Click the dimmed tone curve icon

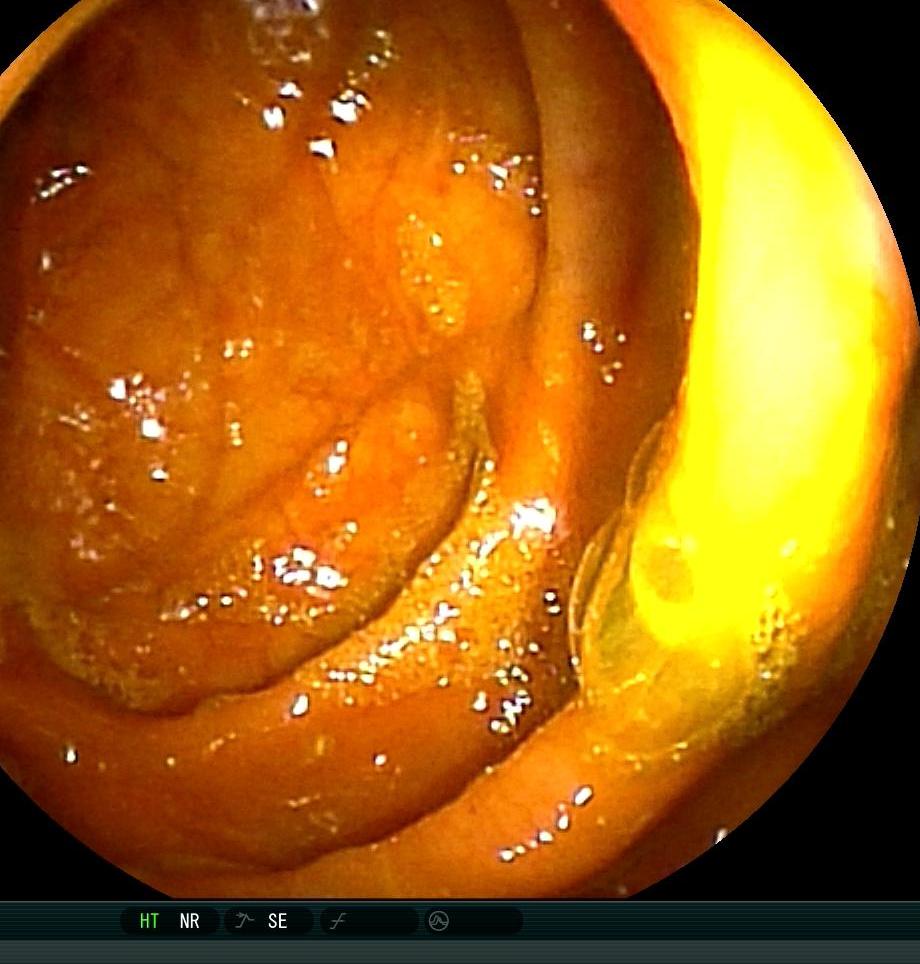pyautogui.click(x=338, y=921)
